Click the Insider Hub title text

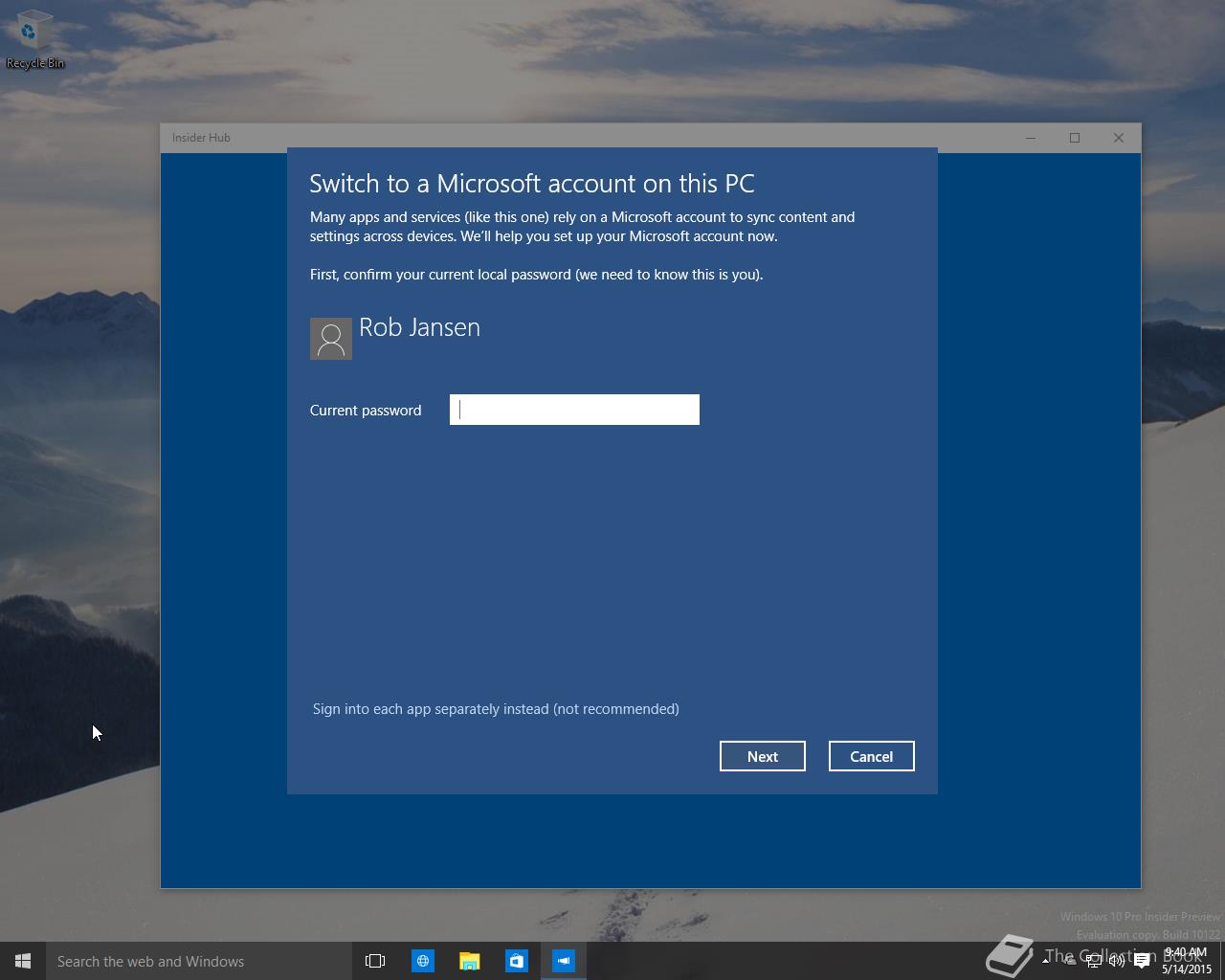(201, 138)
